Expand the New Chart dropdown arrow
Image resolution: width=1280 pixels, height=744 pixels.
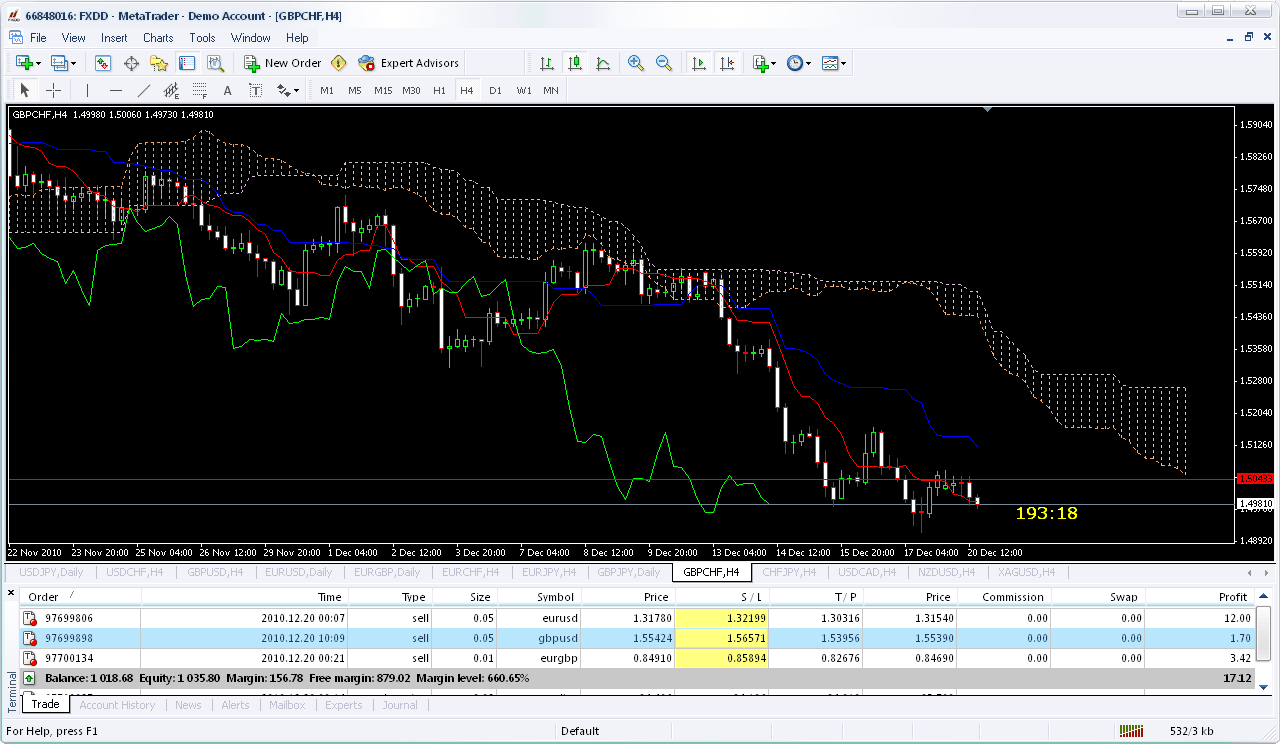(x=38, y=63)
